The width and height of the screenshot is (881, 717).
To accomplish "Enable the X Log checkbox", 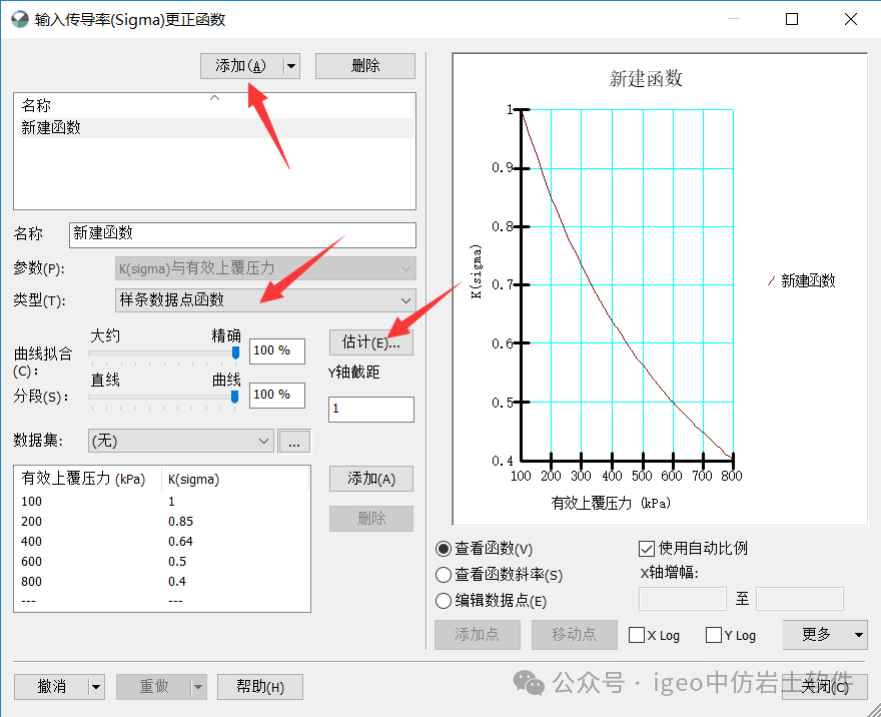I will pos(637,634).
